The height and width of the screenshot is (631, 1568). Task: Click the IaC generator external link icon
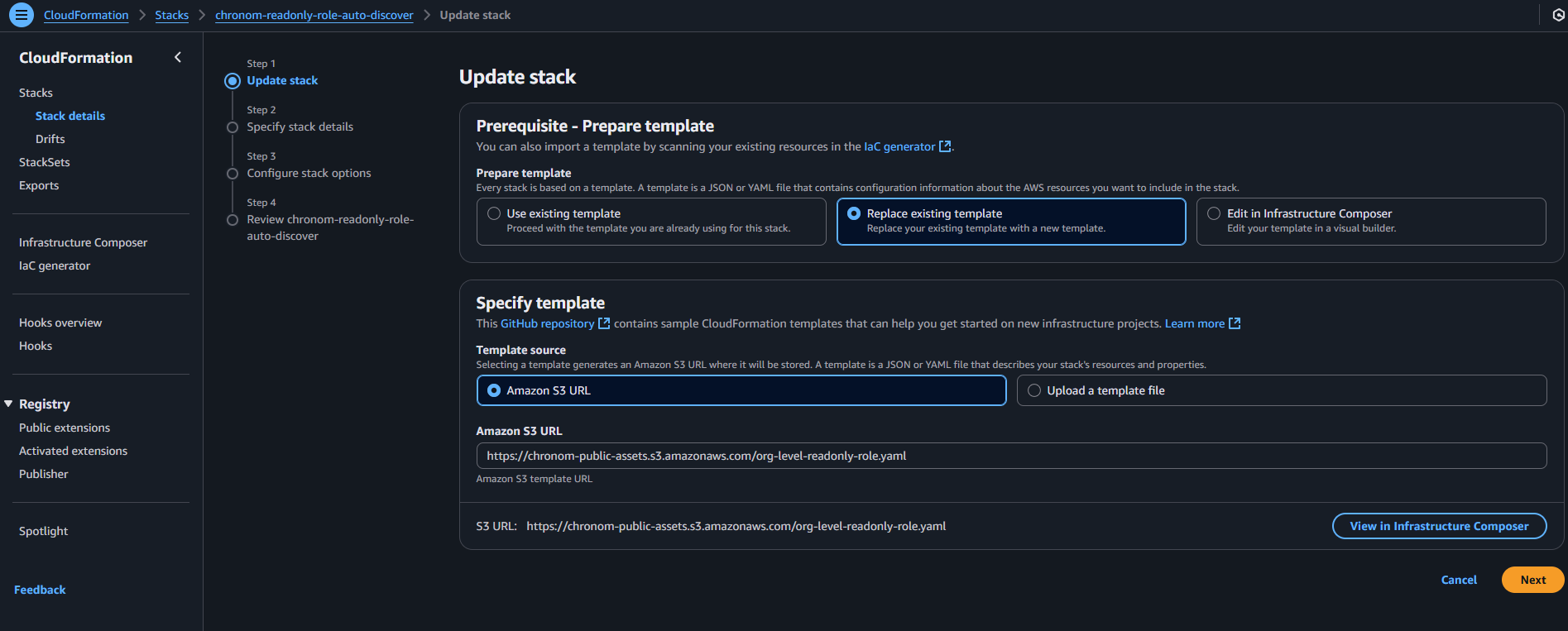click(945, 146)
